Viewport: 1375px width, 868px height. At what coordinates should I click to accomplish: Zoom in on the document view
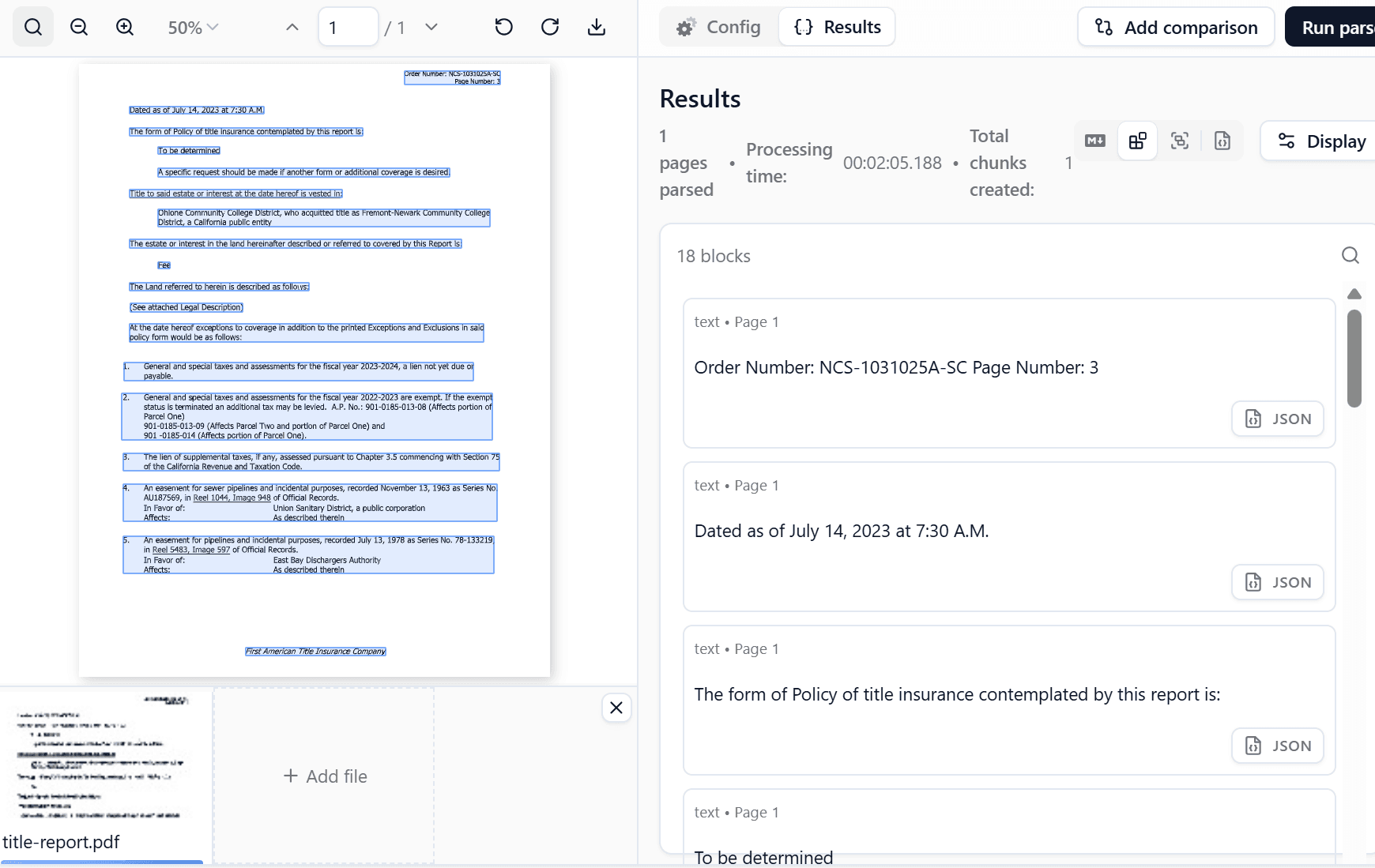click(124, 26)
